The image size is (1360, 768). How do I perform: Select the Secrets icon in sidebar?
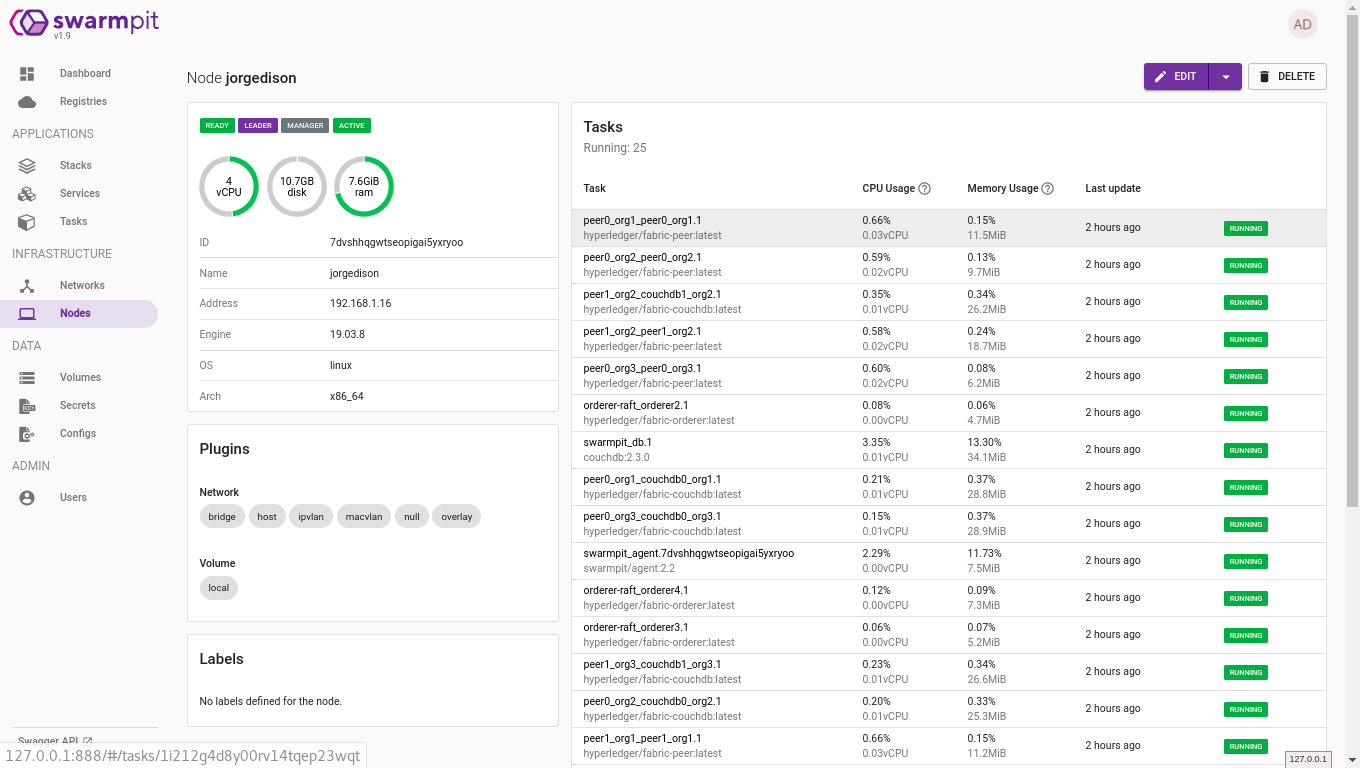click(27, 406)
